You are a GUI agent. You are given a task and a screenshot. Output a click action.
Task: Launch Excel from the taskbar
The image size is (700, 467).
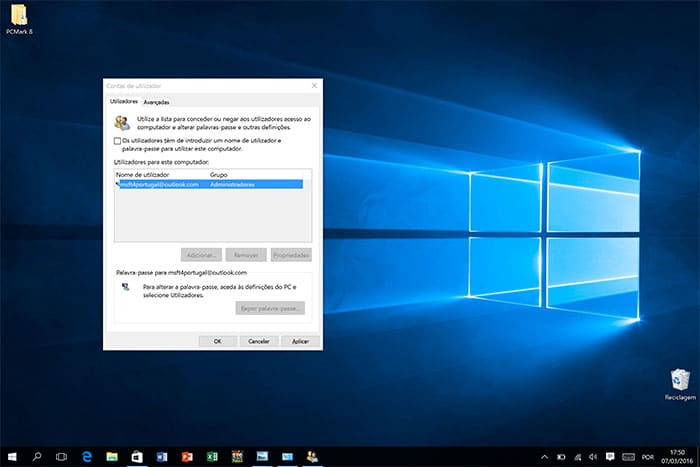(212, 456)
